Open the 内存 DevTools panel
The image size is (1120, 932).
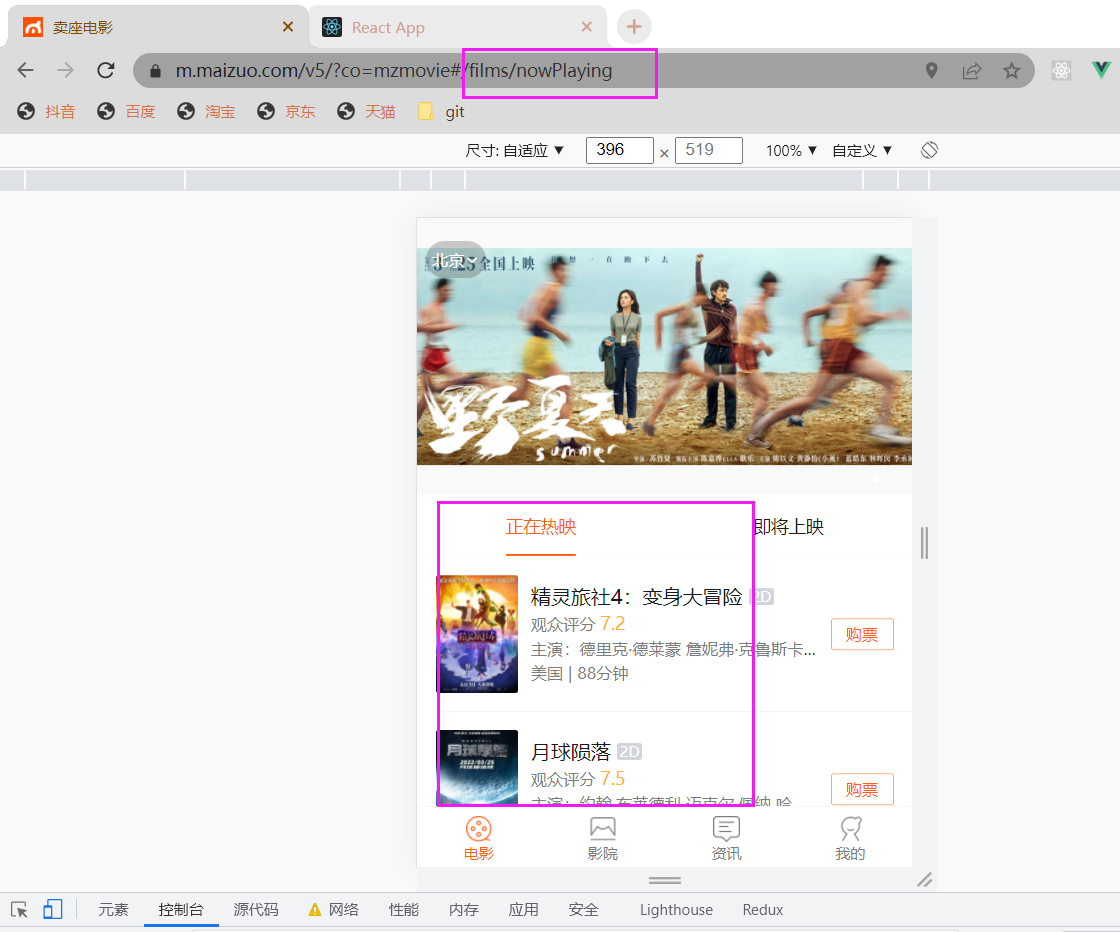(x=464, y=910)
